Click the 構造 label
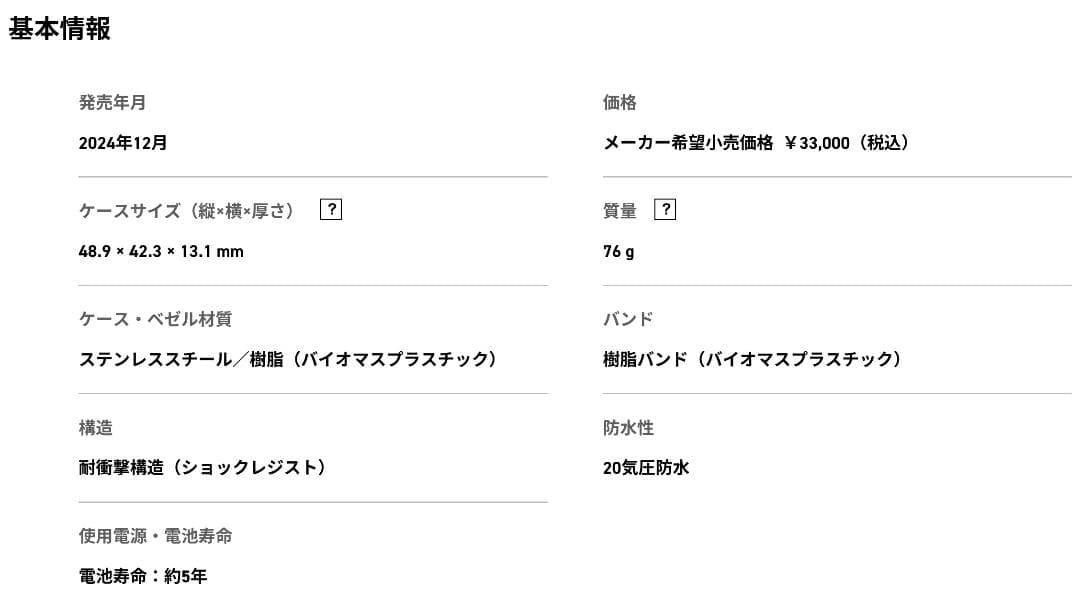The height and width of the screenshot is (601, 1080). click(x=96, y=427)
